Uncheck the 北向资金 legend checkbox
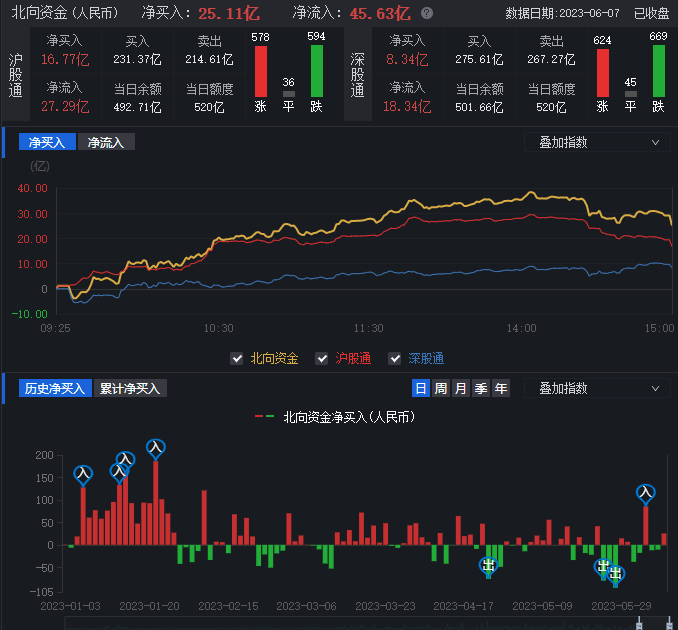The width and height of the screenshot is (678, 630). (237, 358)
